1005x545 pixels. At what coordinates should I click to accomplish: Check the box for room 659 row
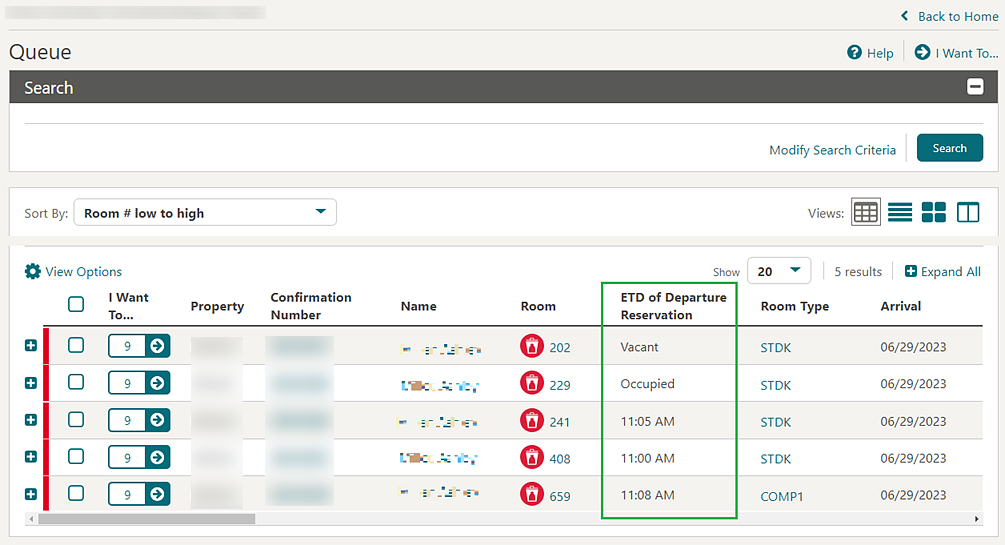[x=76, y=493]
